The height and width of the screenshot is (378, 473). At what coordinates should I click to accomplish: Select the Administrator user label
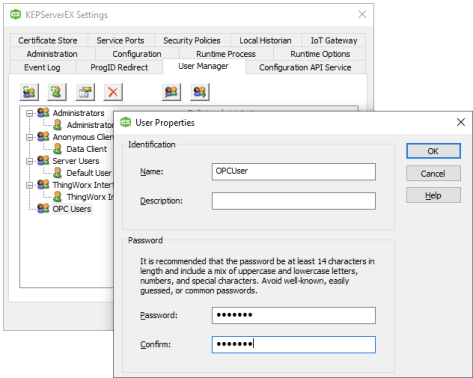click(x=90, y=125)
